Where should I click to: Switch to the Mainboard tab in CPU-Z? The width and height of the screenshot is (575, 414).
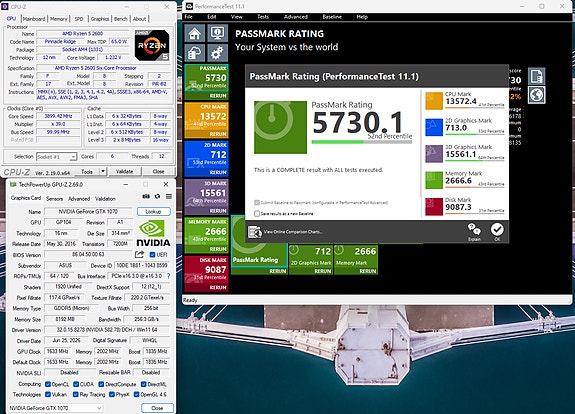pos(34,19)
